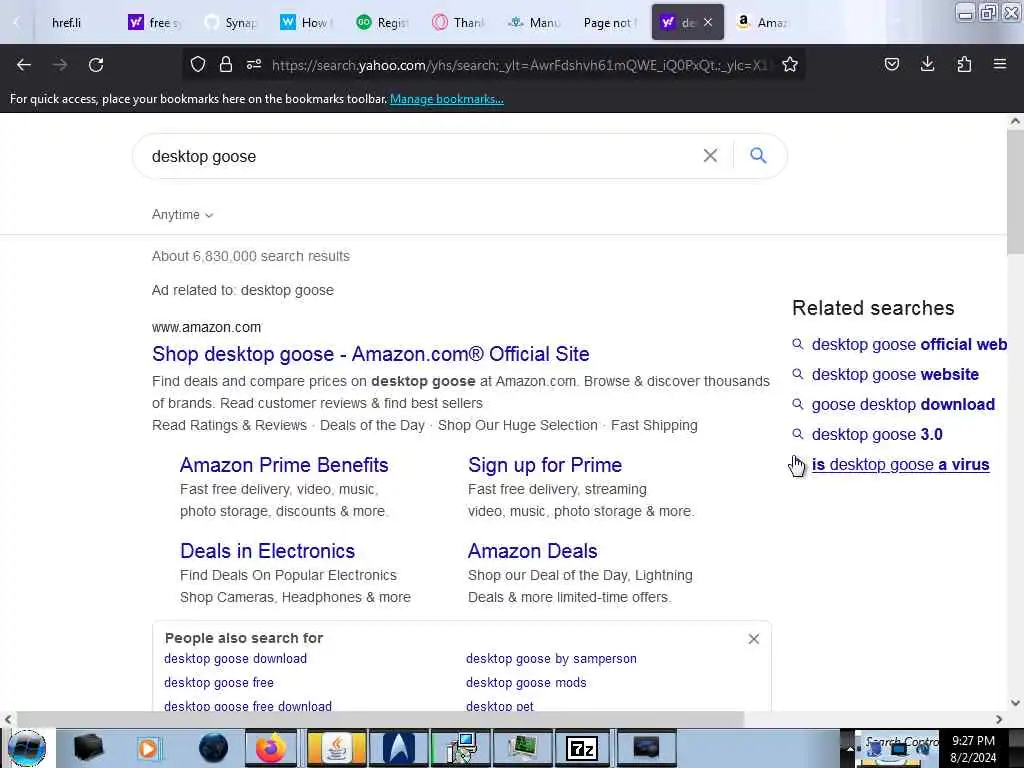Switch to the Synap tab
Viewport: 1024px width, 768px height.
pyautogui.click(x=231, y=23)
